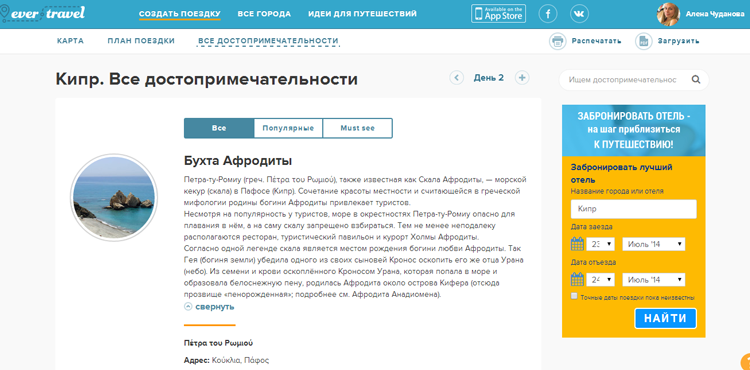
Task: Open ИДЕИ ДЛЯ ПУТЕШЕСТВИЙ menu item
Action: 362,14
